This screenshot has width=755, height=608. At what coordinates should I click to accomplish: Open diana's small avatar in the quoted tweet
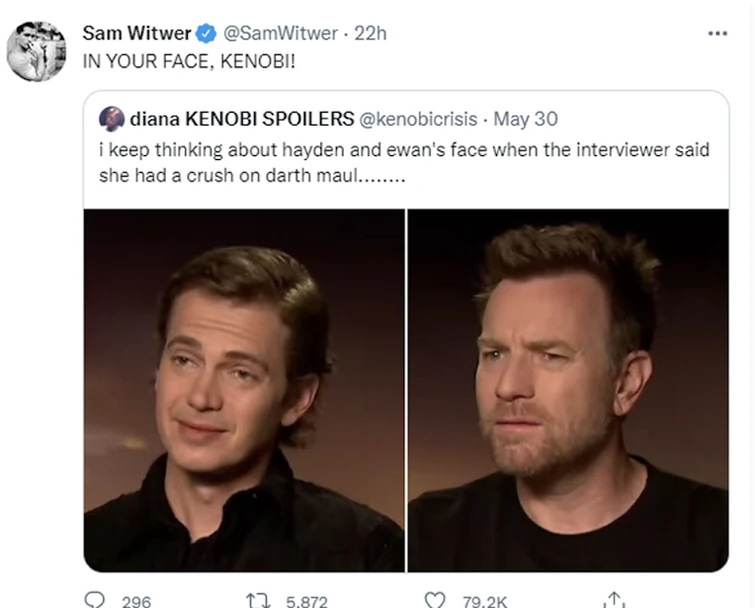112,119
